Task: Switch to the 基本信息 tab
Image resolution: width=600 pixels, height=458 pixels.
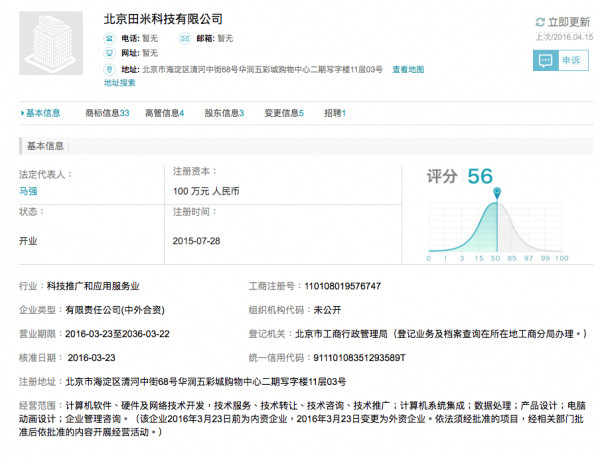Action: tap(42, 114)
